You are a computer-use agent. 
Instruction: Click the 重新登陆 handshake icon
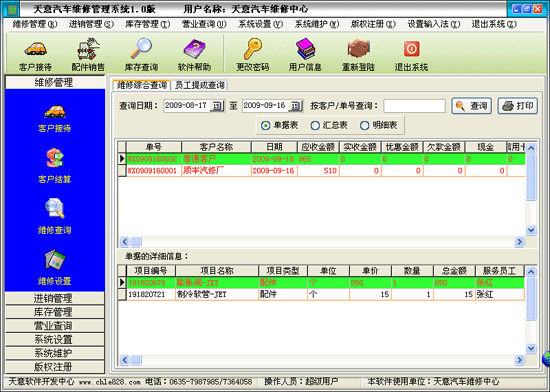(x=358, y=48)
